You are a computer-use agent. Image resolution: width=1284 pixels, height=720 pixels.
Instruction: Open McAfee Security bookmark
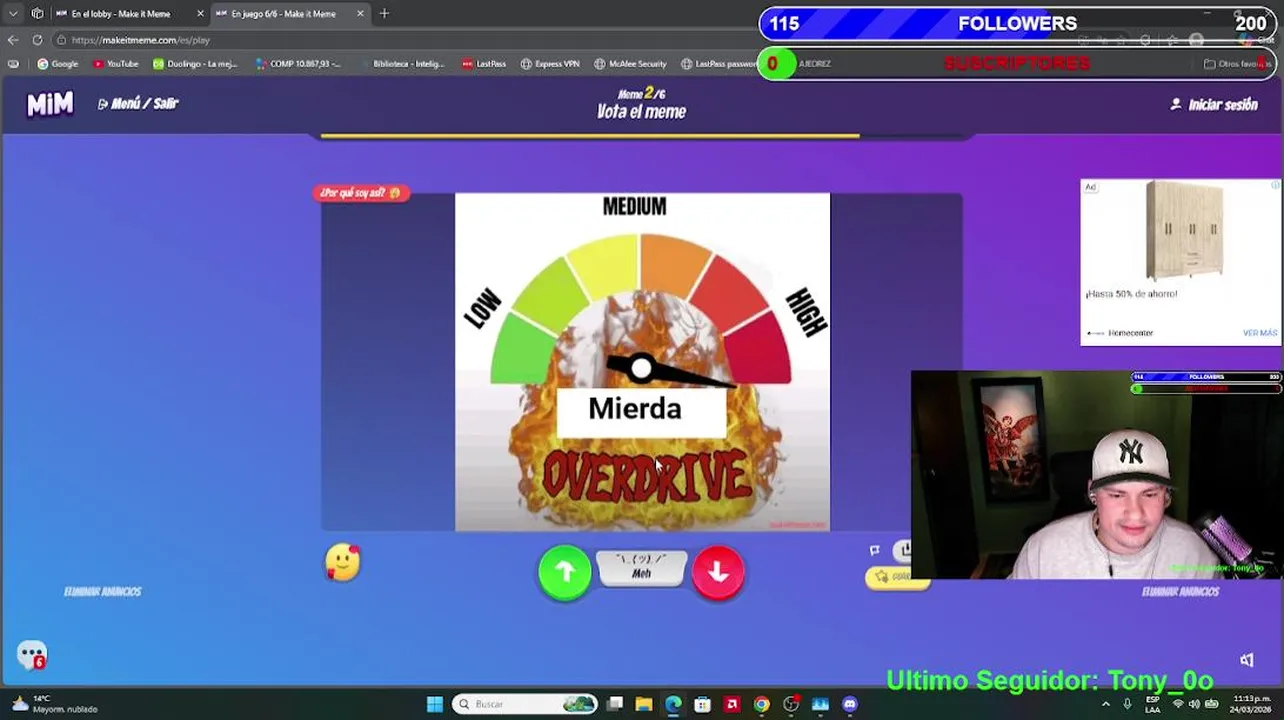(x=630, y=64)
